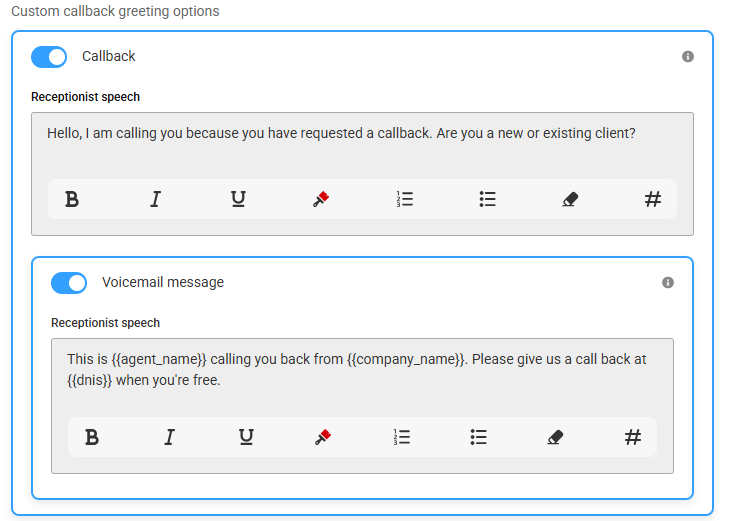Click into the Callback receptionist speech text

[341, 133]
